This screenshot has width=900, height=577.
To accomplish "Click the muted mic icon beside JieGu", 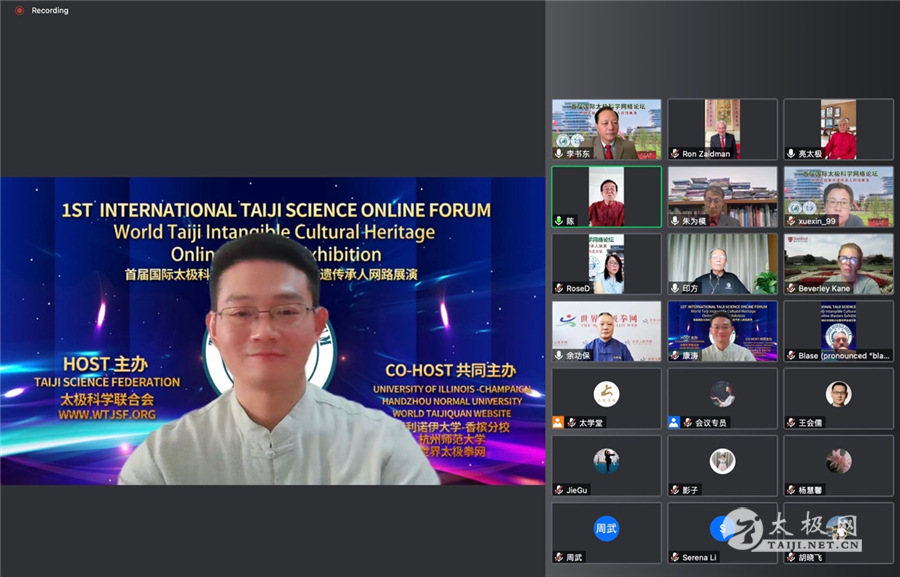I will 559,490.
